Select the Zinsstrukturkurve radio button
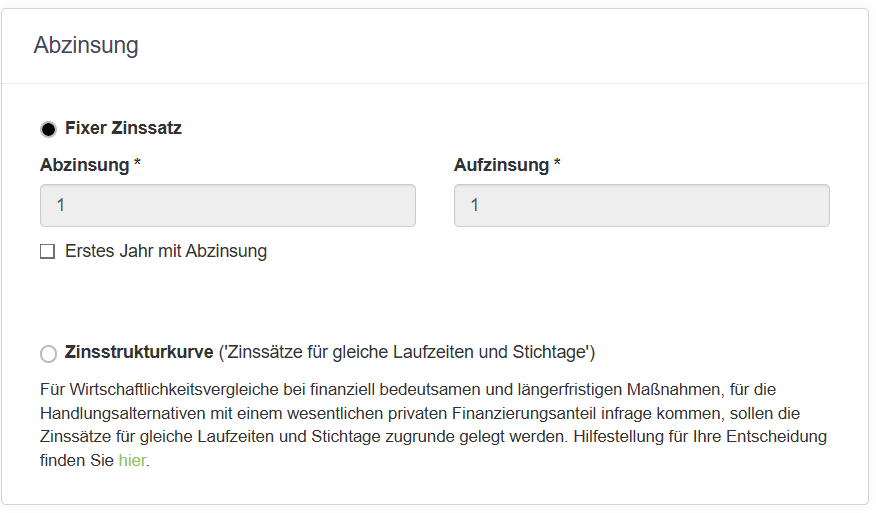The width and height of the screenshot is (876, 513). 48,353
